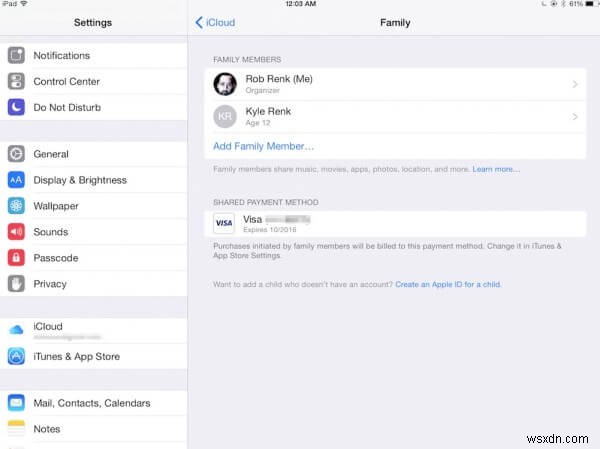Select Notes in settings list
This screenshot has width=600, height=449.
[x=94, y=429]
